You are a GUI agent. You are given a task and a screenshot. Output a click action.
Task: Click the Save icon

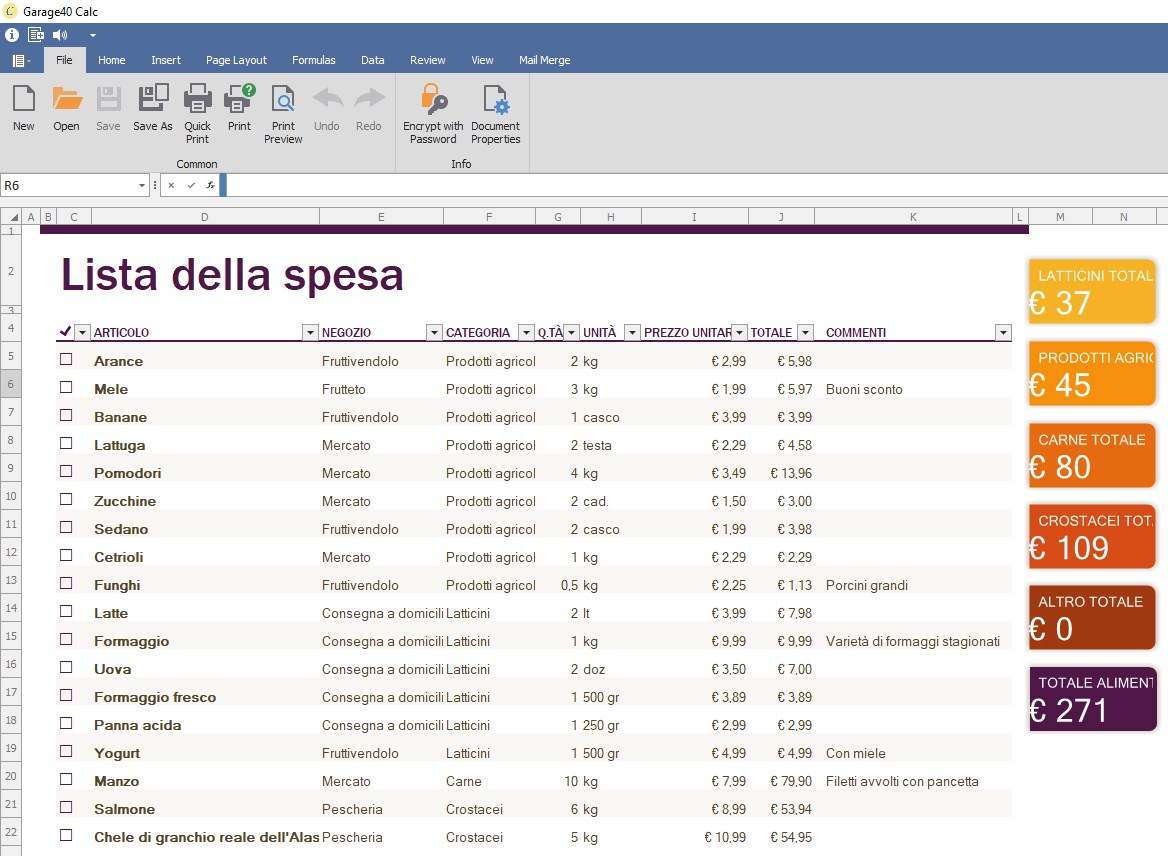click(x=108, y=109)
